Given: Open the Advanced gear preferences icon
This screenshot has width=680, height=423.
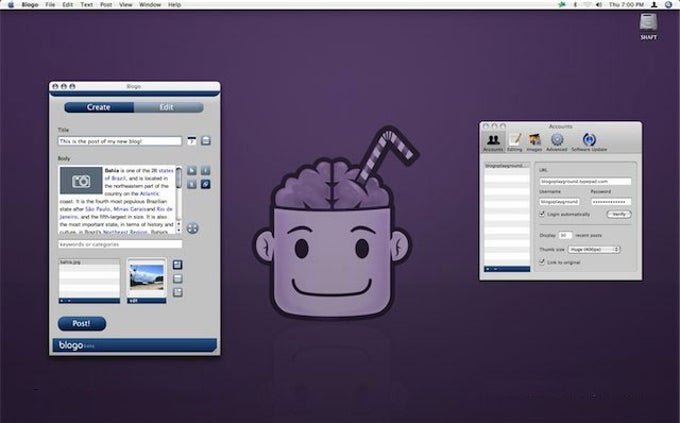Looking at the screenshot, I should pos(557,142).
